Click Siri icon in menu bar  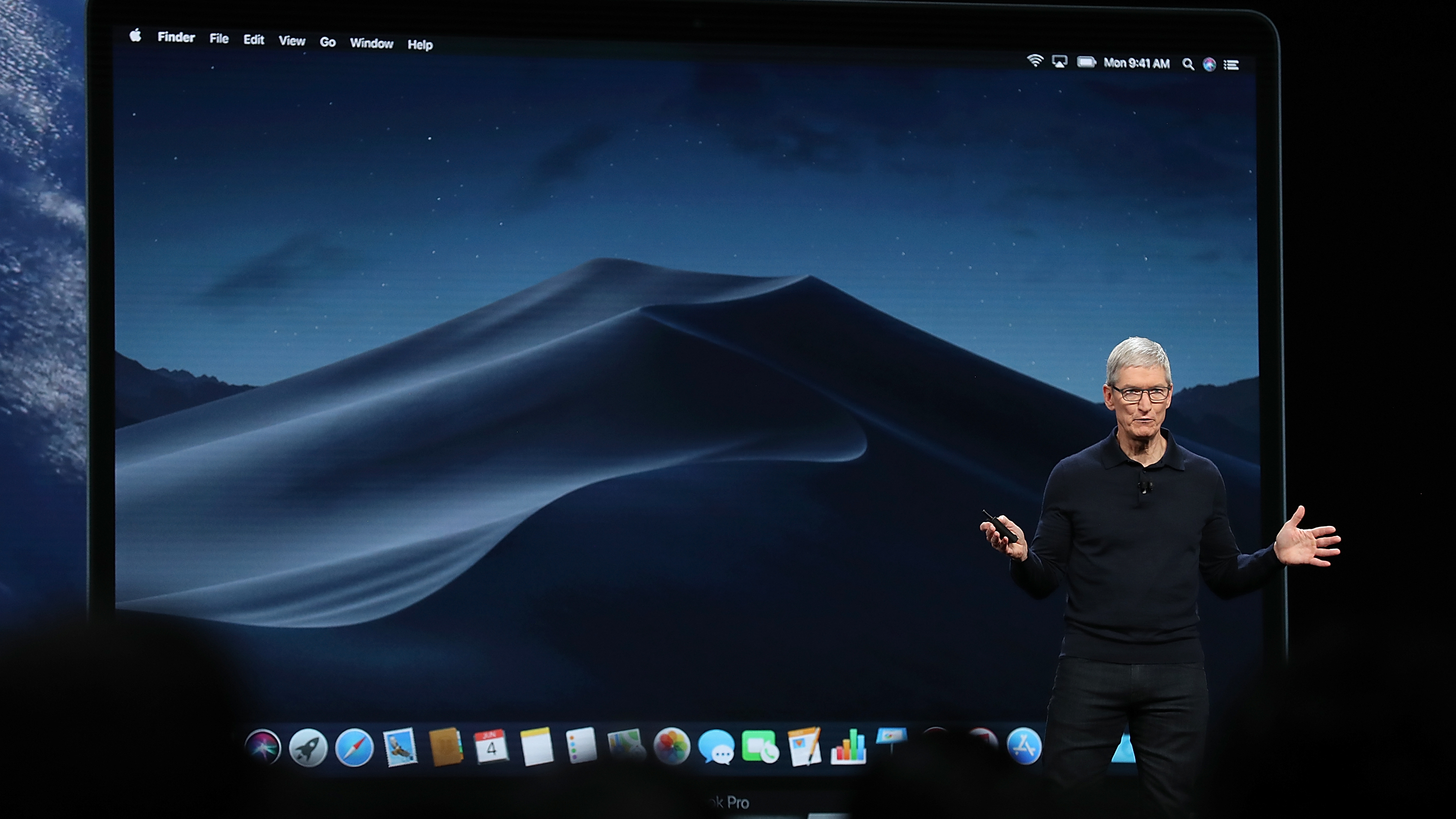click(x=1209, y=65)
